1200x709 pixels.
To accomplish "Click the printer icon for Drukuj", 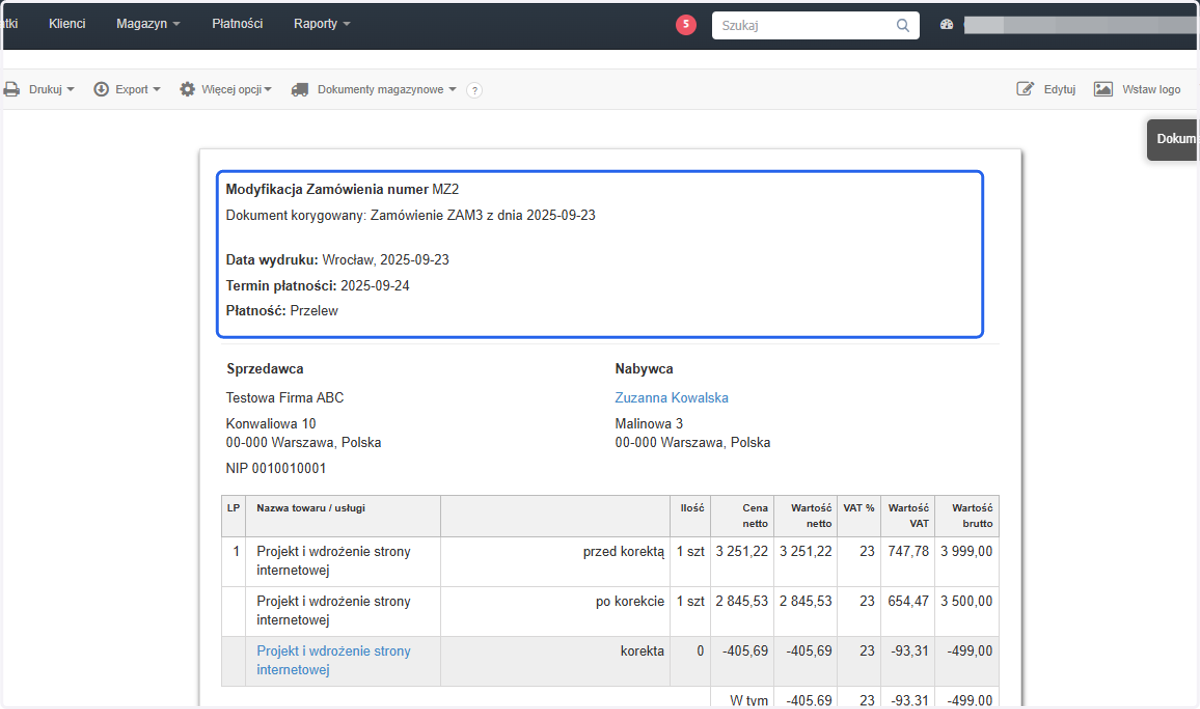I will point(12,89).
